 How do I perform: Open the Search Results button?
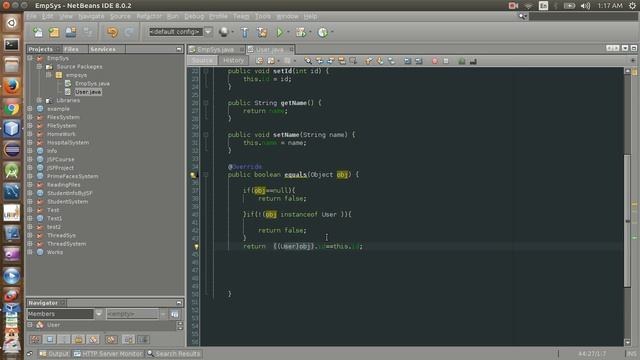174,354
